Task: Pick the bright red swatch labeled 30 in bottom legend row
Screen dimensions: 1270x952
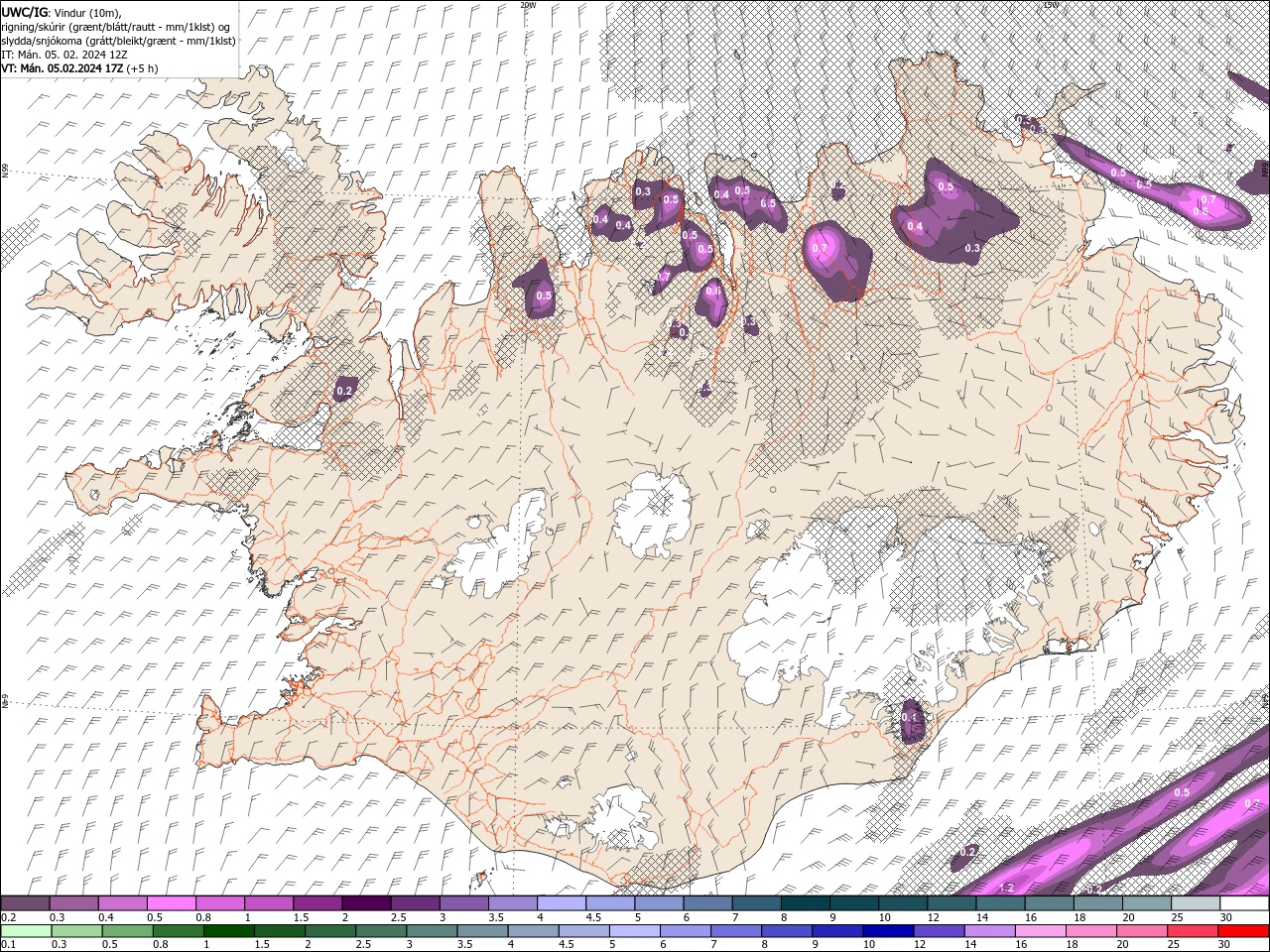Action: point(1243,930)
